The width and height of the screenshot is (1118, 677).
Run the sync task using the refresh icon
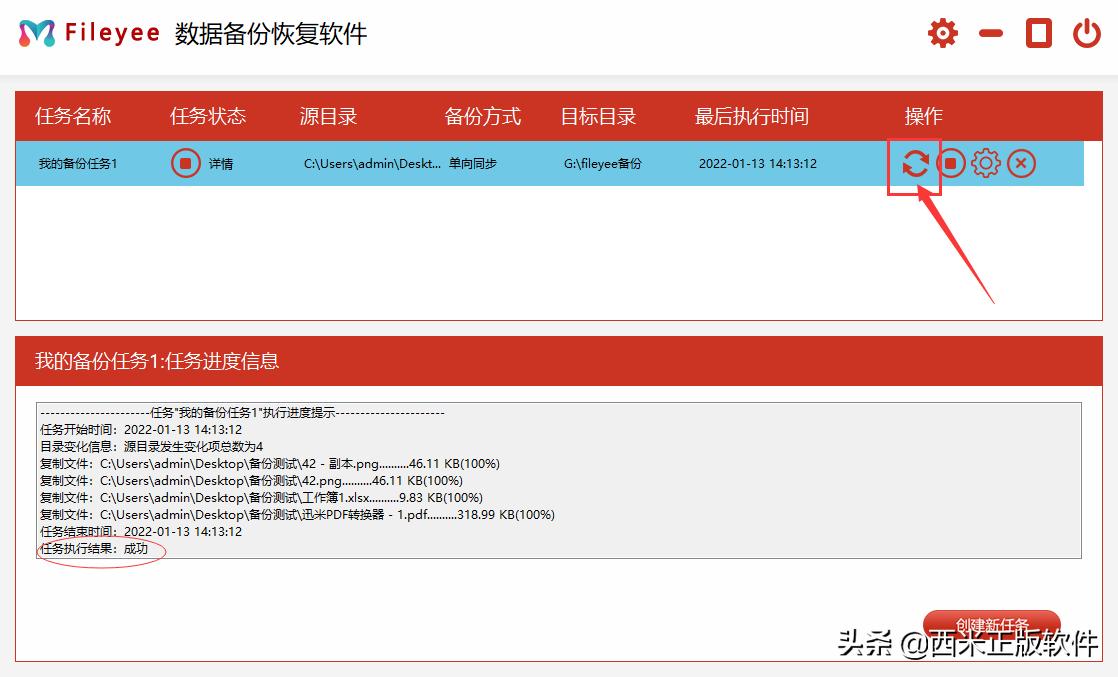pyautogui.click(x=915, y=163)
